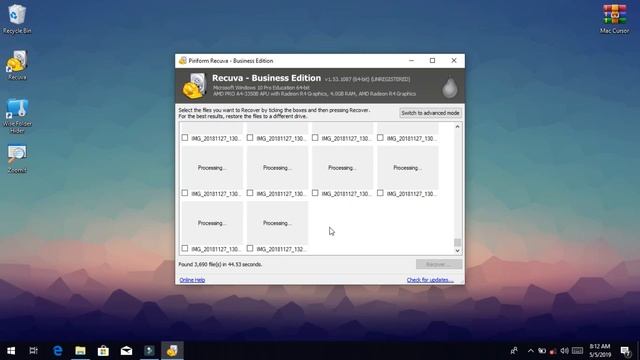Click the Recuva taskbar button
The height and width of the screenshot is (360, 640).
[172, 351]
